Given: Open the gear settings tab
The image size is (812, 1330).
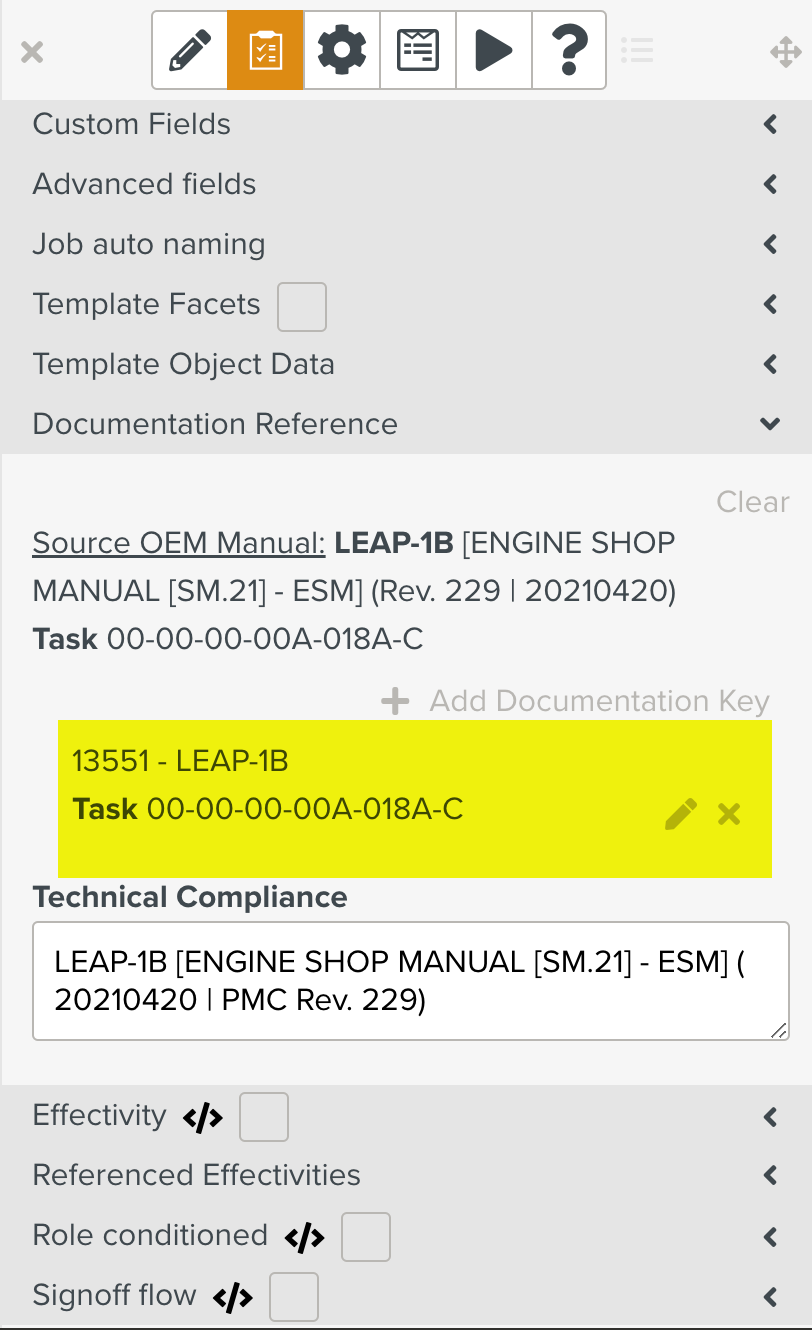Looking at the screenshot, I should pyautogui.click(x=342, y=50).
